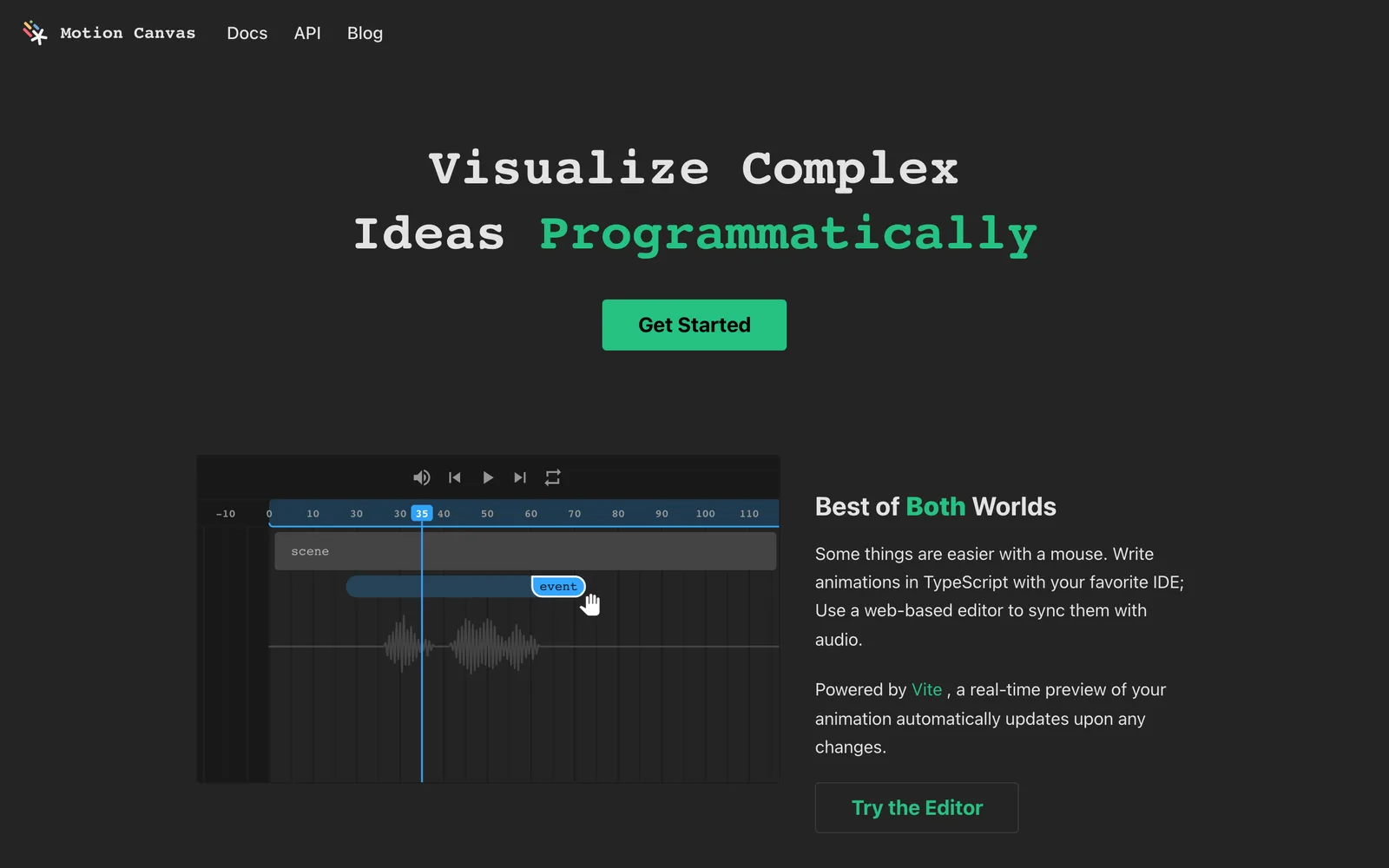This screenshot has height=868, width=1389.
Task: Toggle the loop playback icon
Action: click(x=553, y=477)
